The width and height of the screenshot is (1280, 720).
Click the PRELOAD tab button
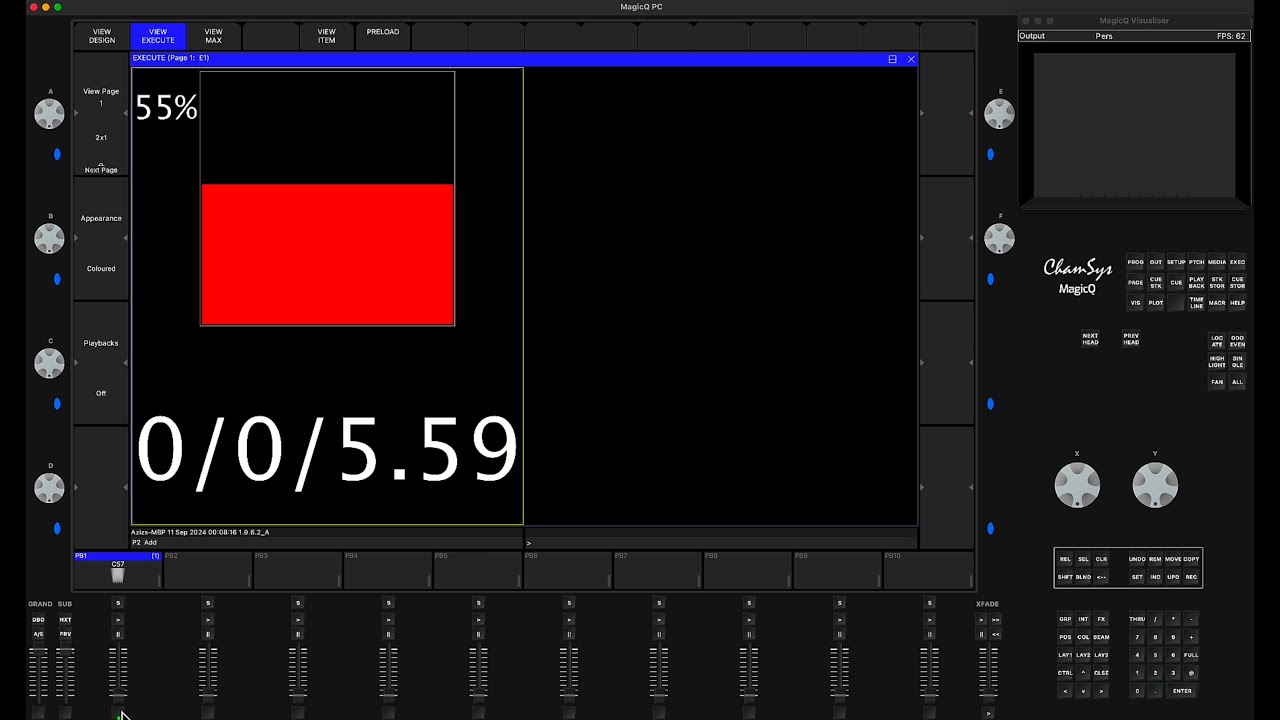click(382, 36)
